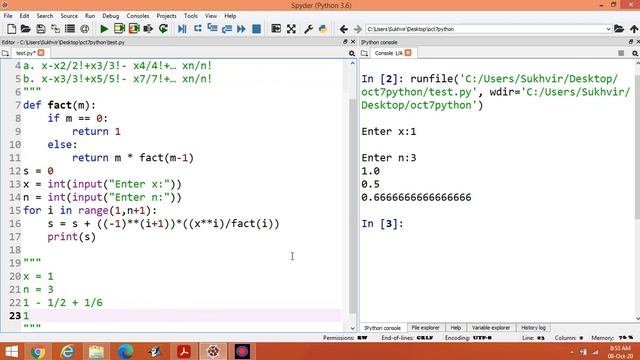Run the file with the green play button
Viewport: 640px width, 360px height.
[104, 29]
